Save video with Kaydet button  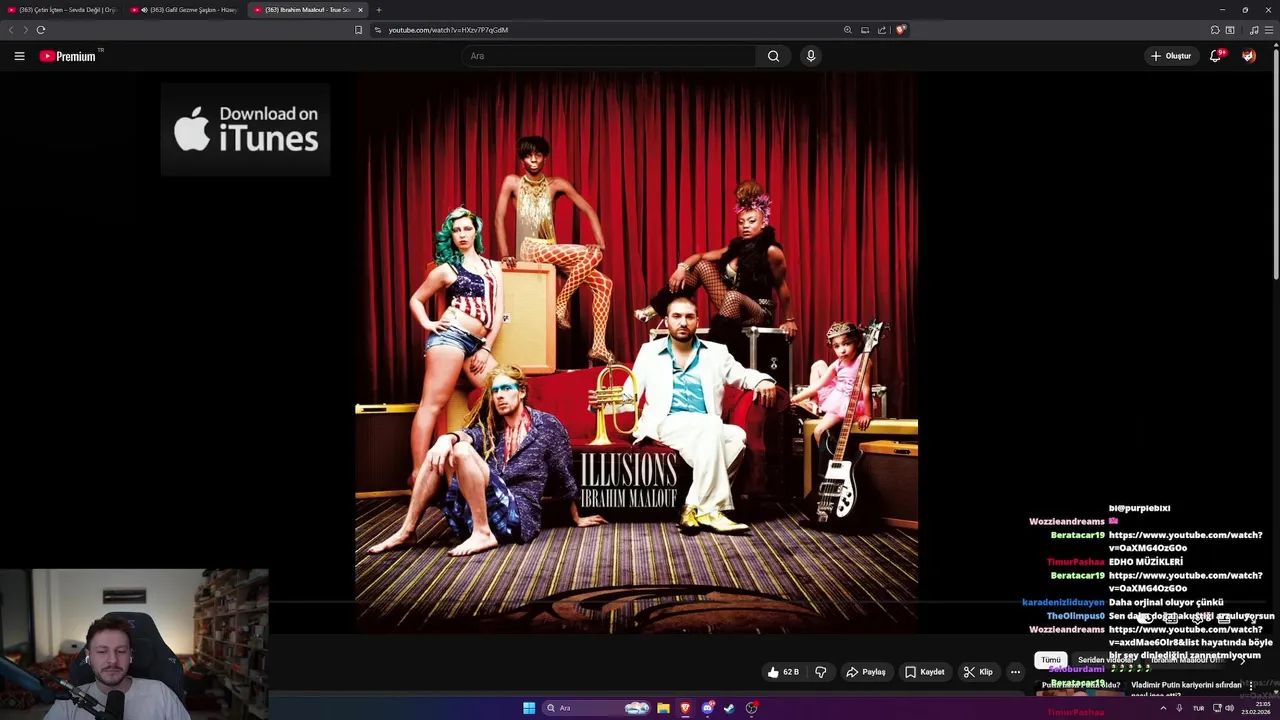(x=925, y=672)
